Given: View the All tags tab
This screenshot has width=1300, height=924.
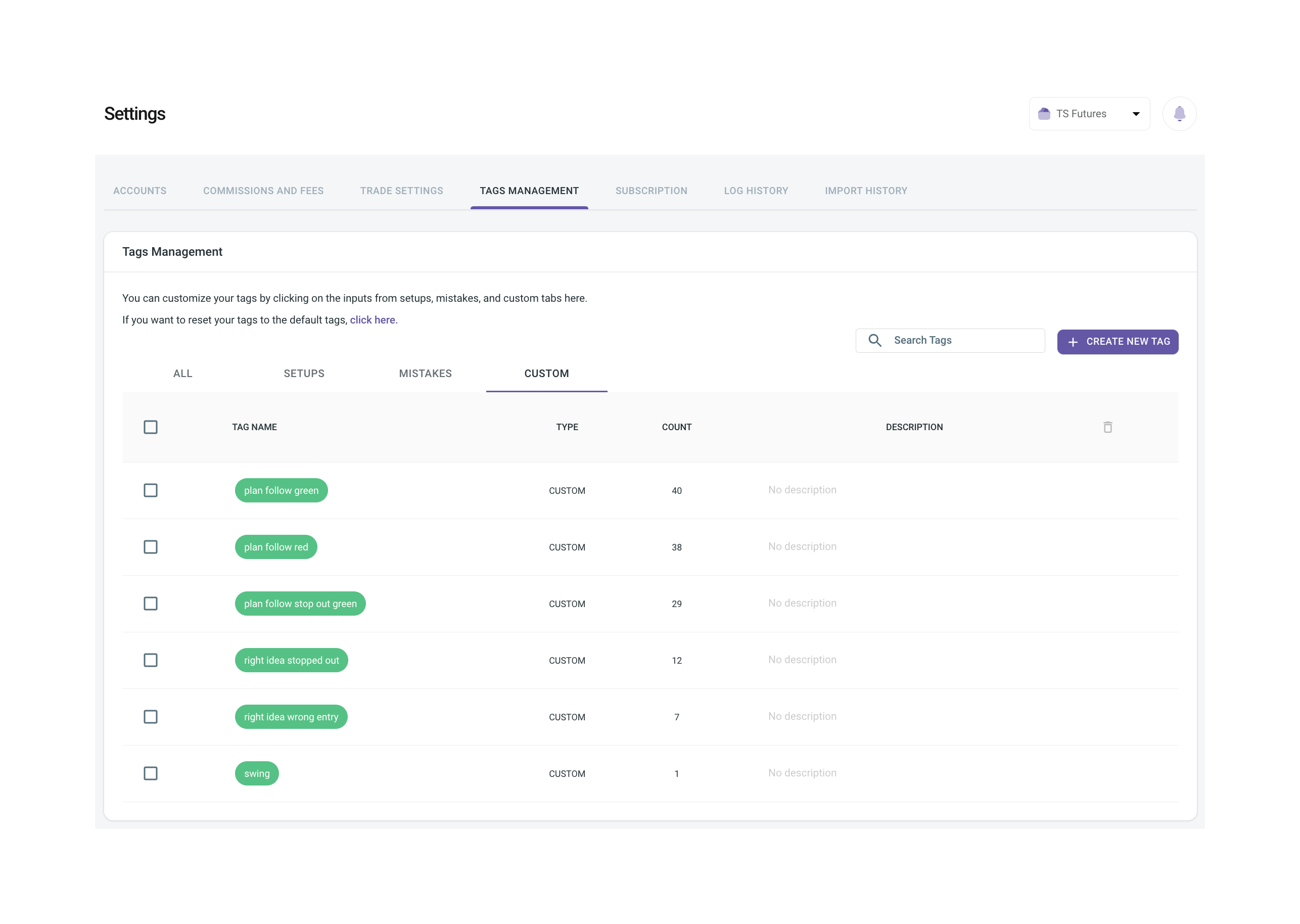Looking at the screenshot, I should [182, 374].
